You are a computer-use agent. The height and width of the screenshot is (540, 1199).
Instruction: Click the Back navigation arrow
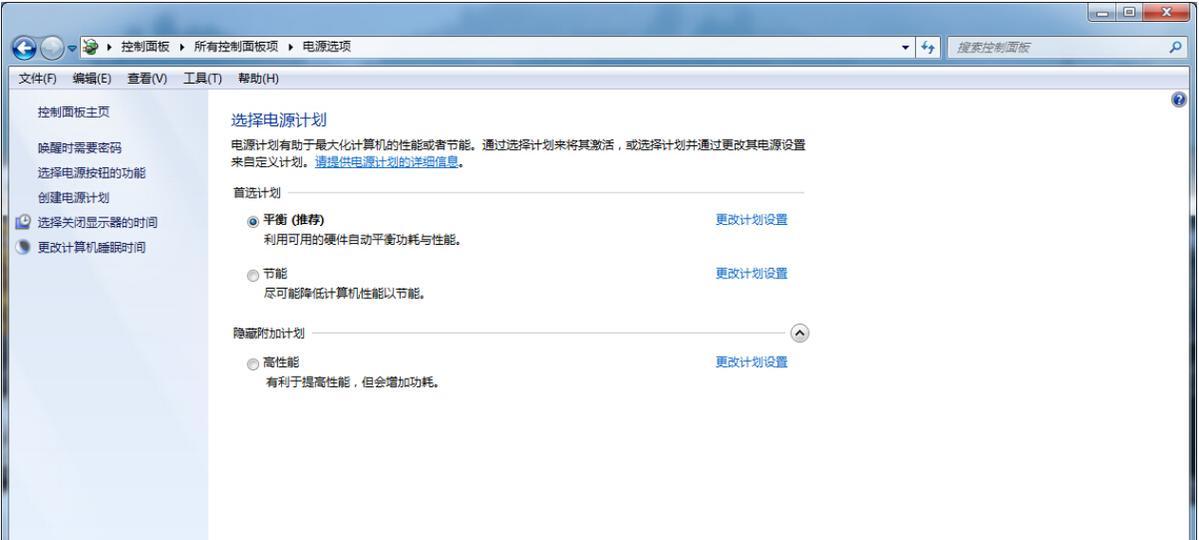(x=24, y=49)
